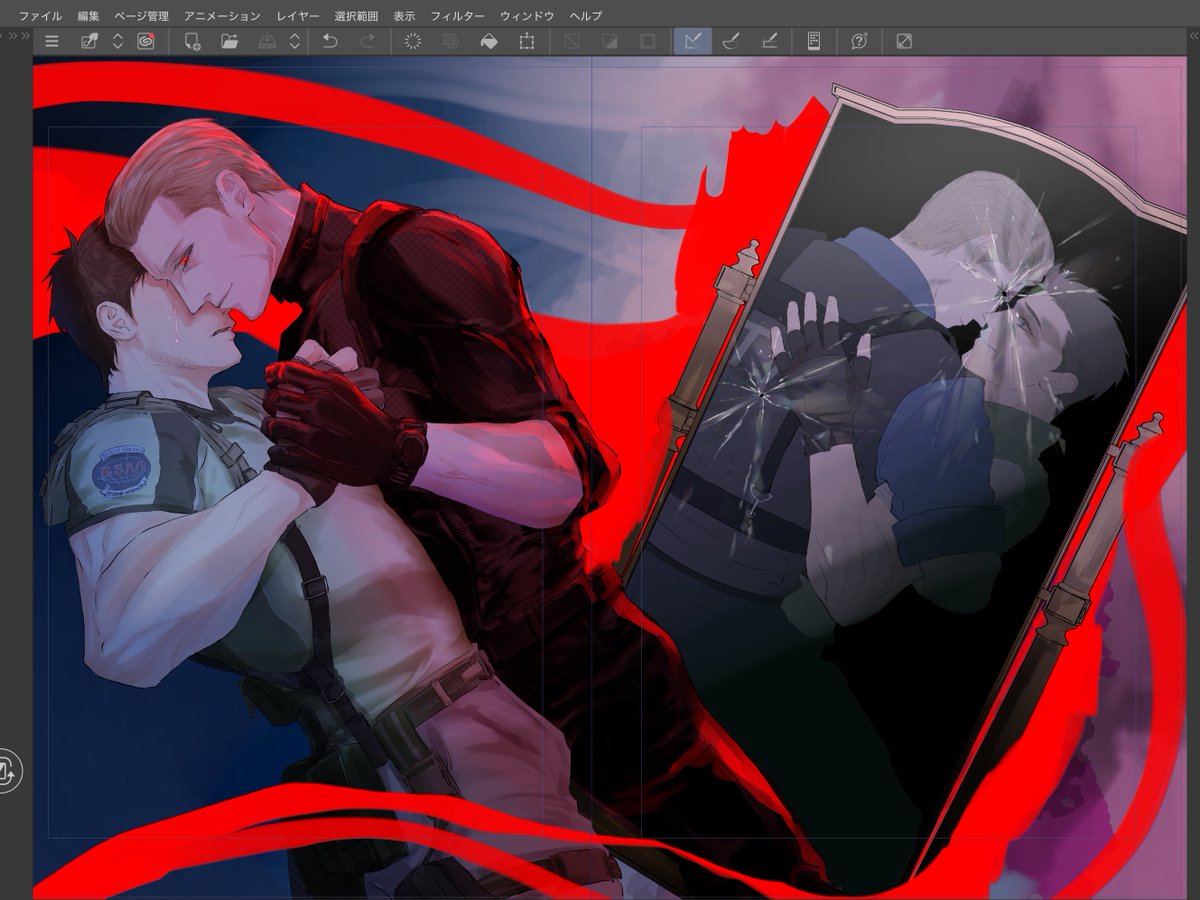Image resolution: width=1200 pixels, height=900 pixels.
Task: Undo the last action
Action: (330, 41)
